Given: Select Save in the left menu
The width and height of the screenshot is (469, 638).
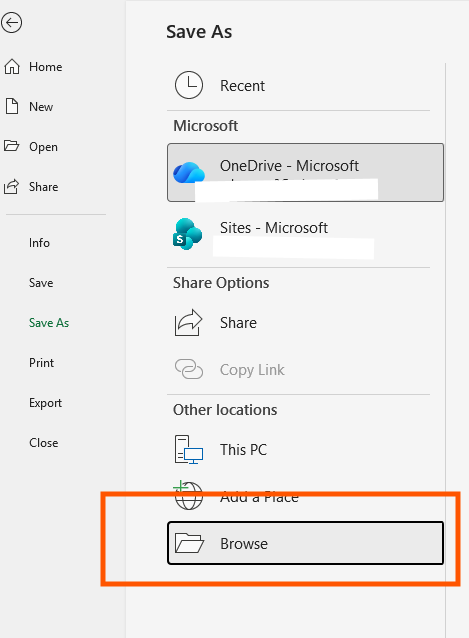Looking at the screenshot, I should [x=41, y=283].
